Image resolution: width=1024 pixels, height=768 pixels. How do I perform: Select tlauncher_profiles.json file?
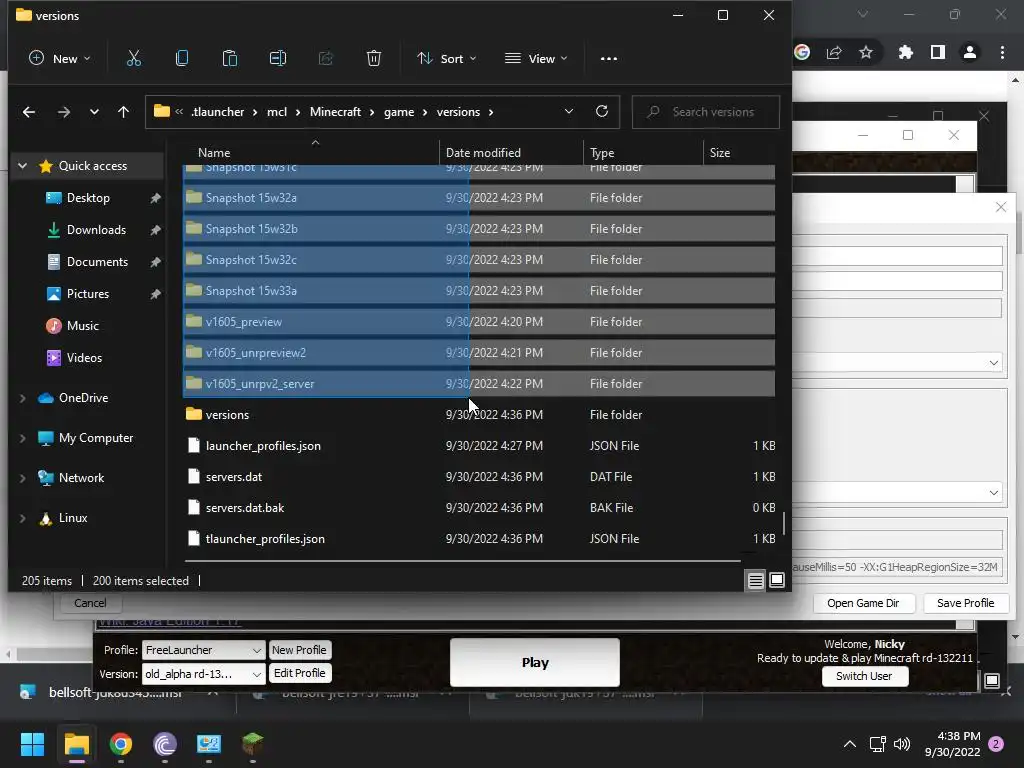coord(479,539)
